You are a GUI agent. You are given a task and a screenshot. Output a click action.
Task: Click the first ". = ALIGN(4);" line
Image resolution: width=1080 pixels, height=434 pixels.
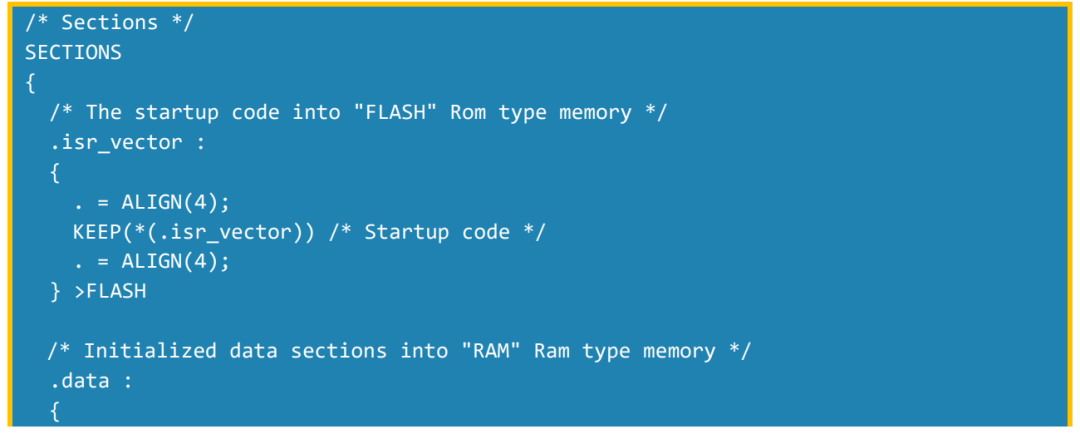(x=152, y=203)
